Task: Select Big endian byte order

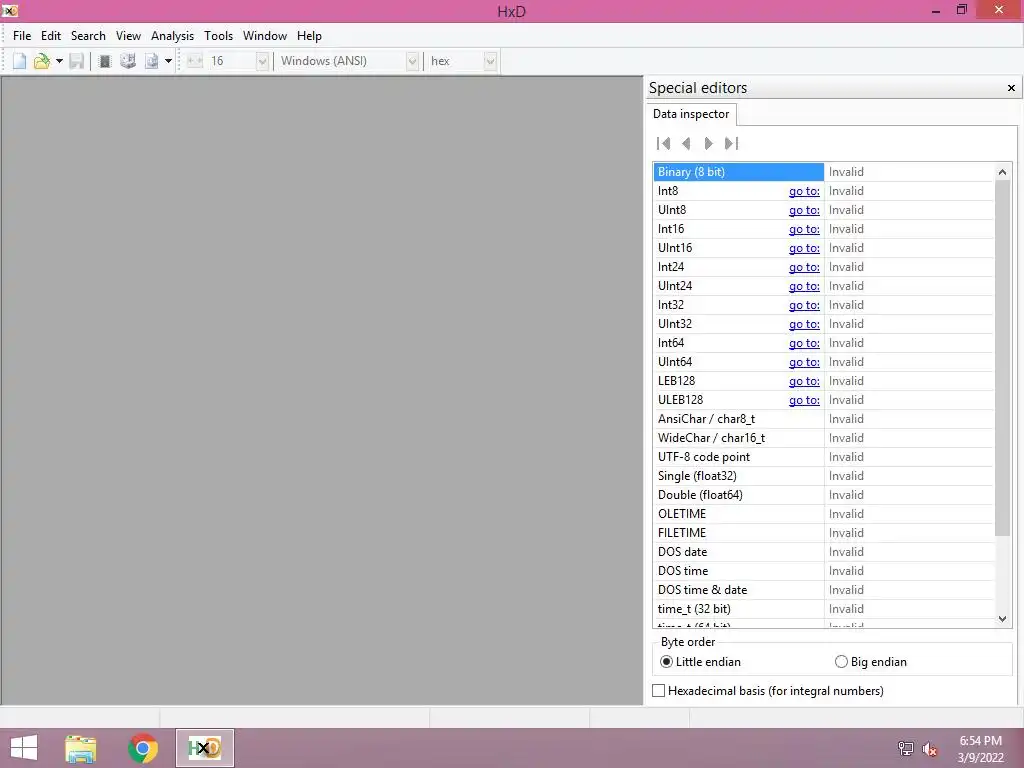Action: pos(871,662)
